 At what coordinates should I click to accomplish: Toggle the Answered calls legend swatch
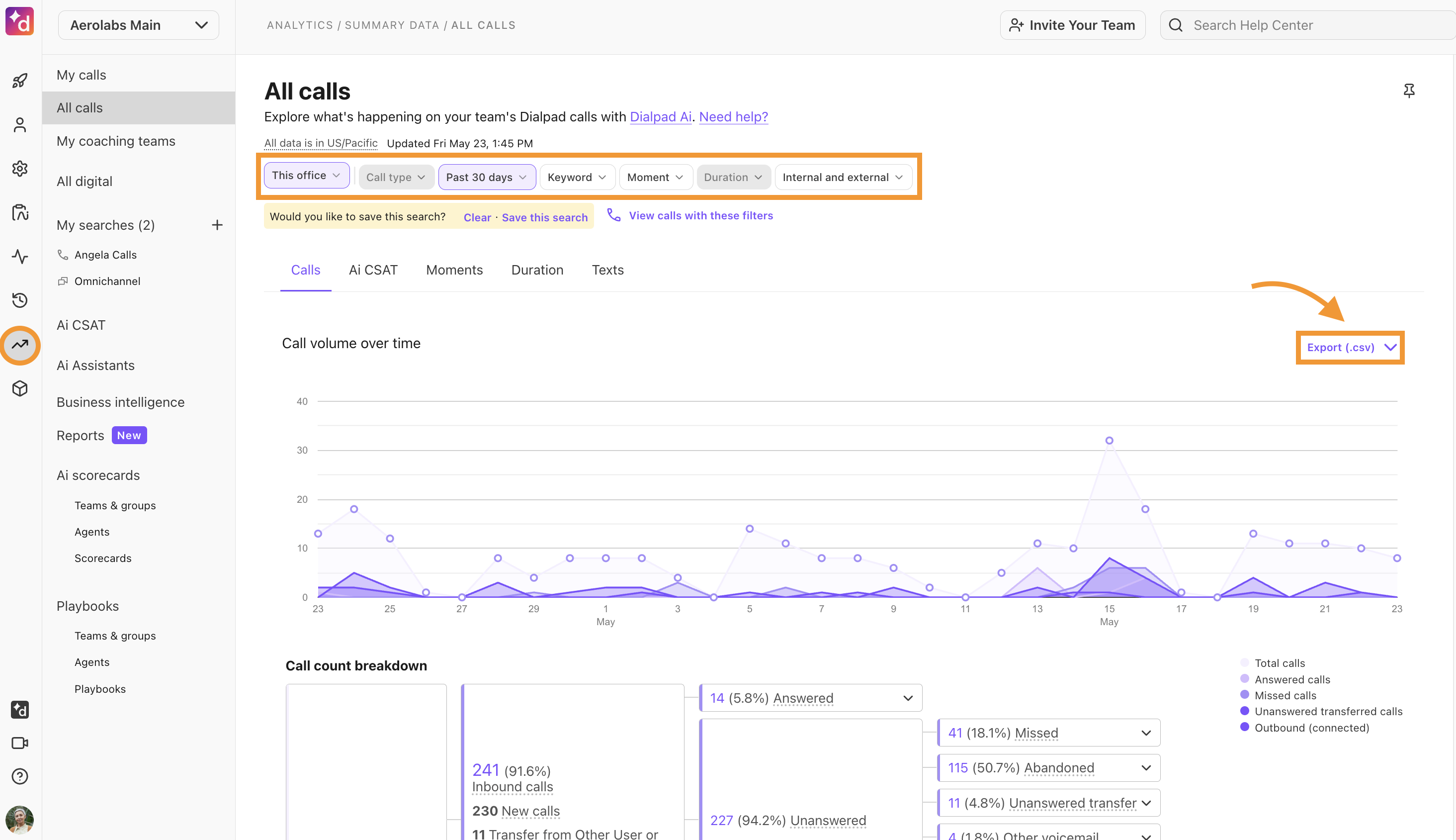[1244, 678]
